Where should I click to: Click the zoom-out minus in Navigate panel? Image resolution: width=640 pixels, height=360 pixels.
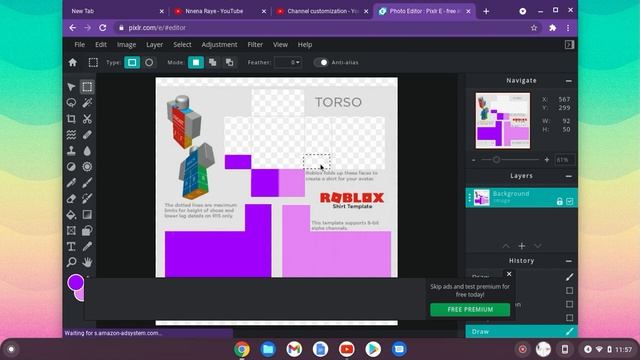473,160
